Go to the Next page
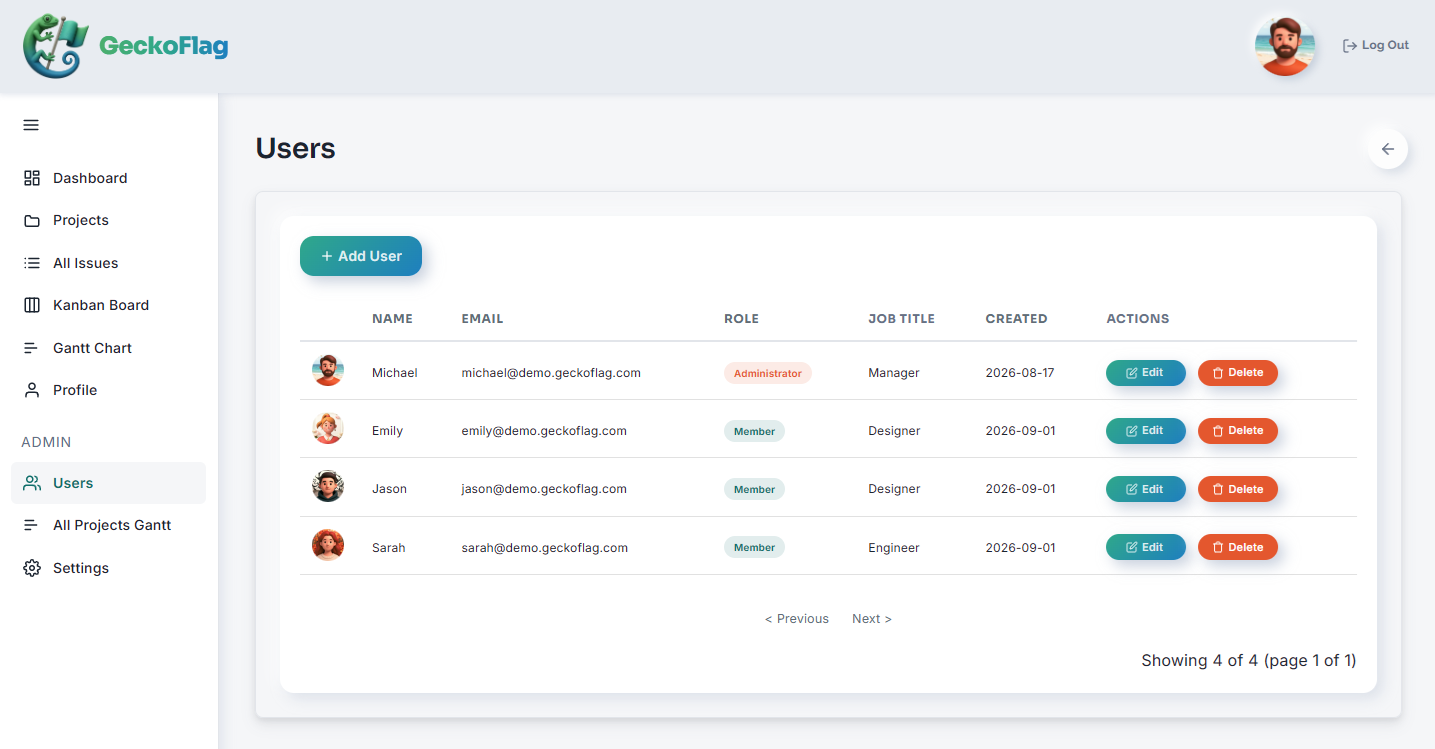Image resolution: width=1435 pixels, height=749 pixels. tap(872, 619)
